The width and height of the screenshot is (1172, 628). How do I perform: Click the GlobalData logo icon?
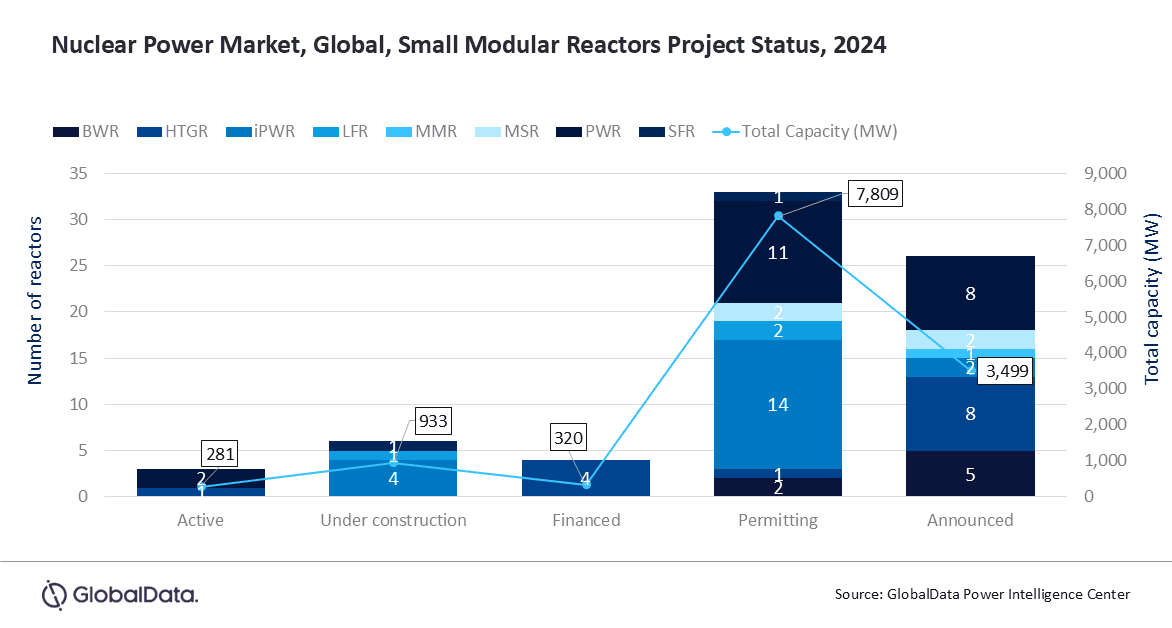[x=54, y=594]
